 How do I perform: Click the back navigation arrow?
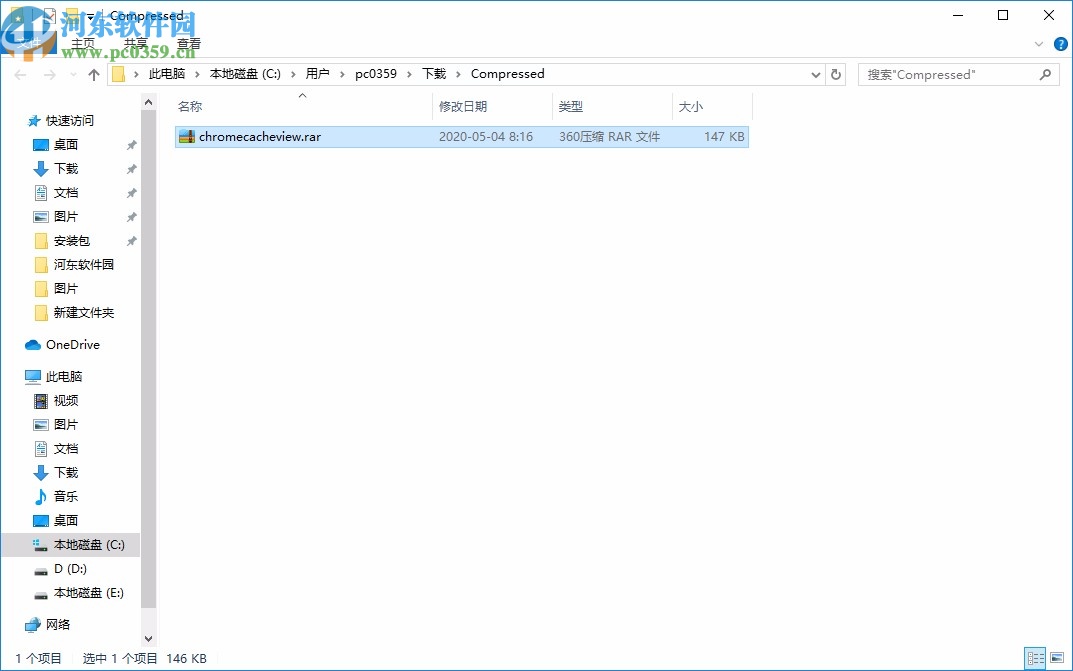point(20,74)
